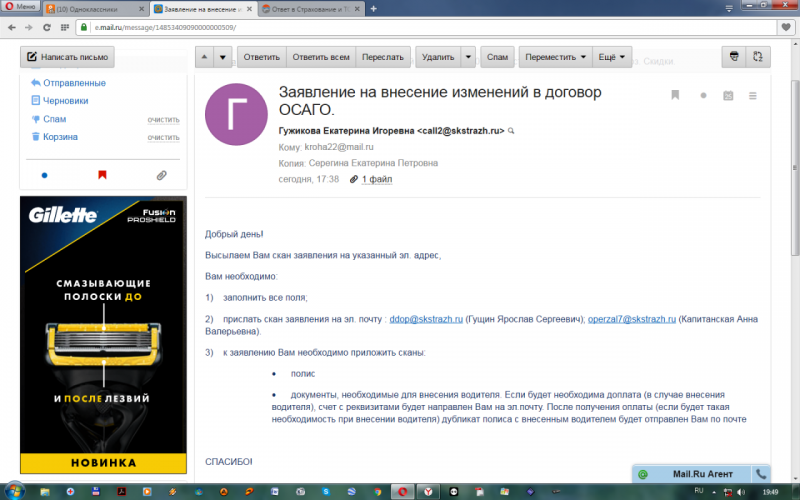Viewport: 800px width, 500px height.
Task: Bookmark page with heart icon
Action: tap(786, 28)
